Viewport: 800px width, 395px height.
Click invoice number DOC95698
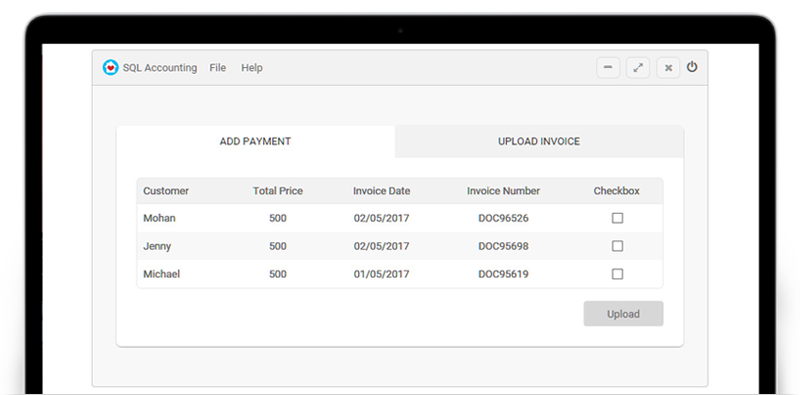504,246
